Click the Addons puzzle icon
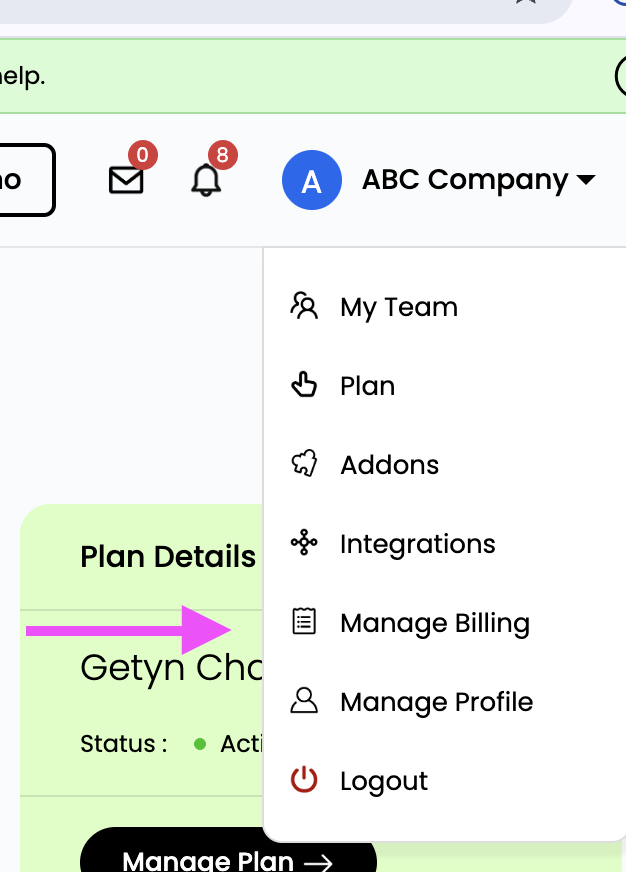This screenshot has height=872, width=626. pos(304,464)
